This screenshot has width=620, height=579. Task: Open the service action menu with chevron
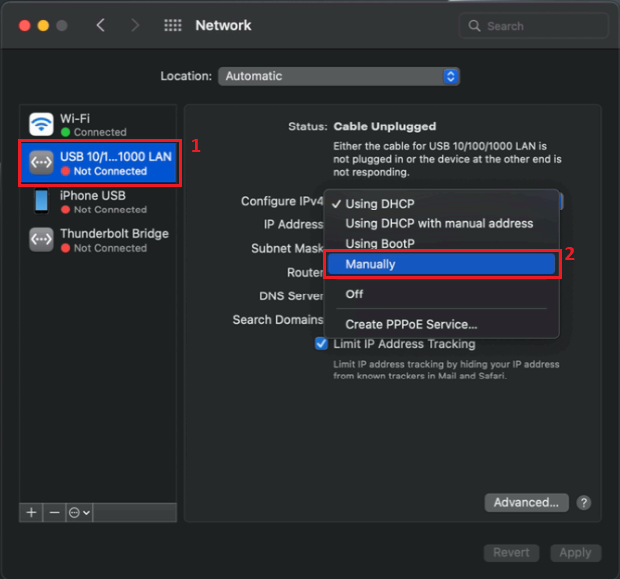tap(80, 512)
